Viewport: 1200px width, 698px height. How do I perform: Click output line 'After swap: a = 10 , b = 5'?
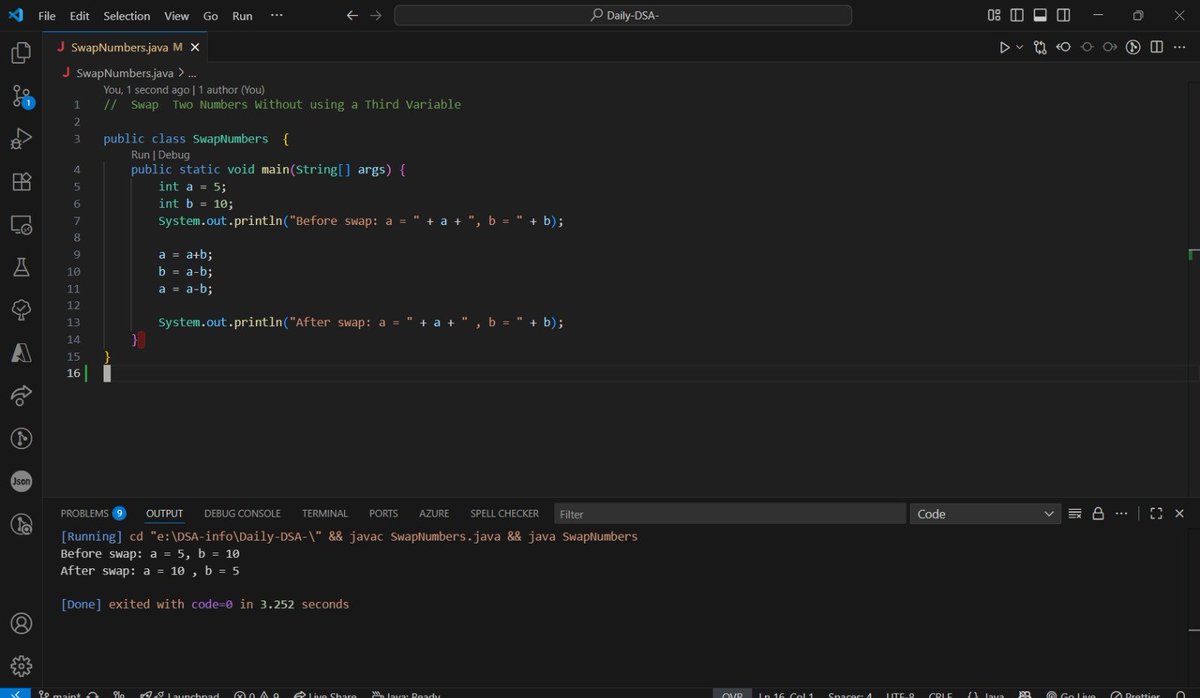tap(150, 570)
